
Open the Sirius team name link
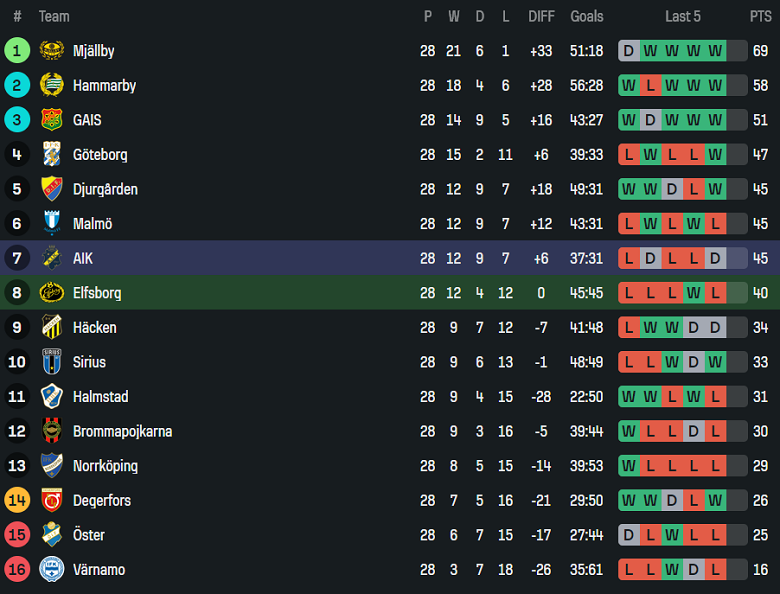click(89, 362)
